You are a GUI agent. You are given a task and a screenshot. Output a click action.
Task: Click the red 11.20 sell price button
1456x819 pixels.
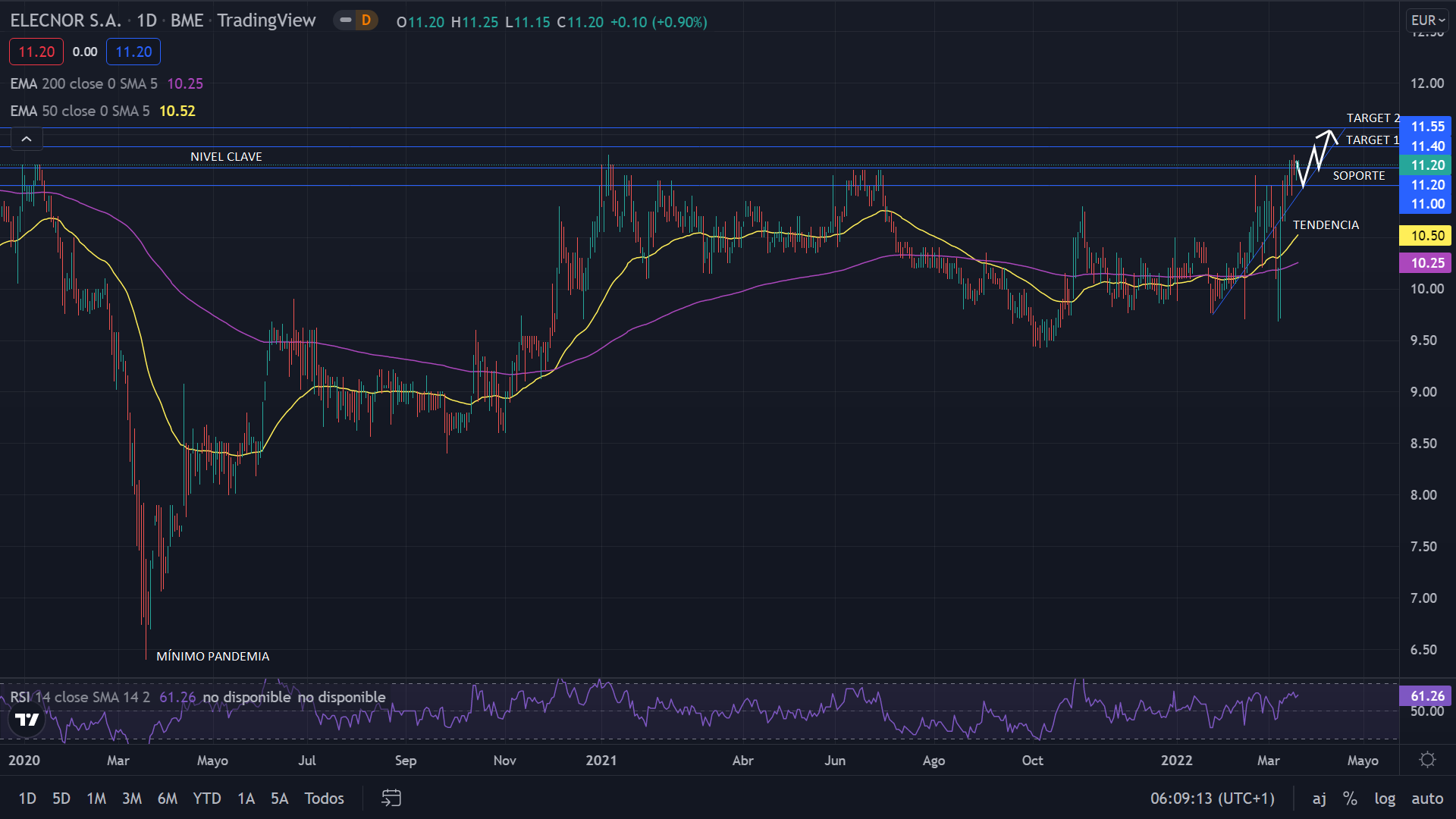coord(36,52)
